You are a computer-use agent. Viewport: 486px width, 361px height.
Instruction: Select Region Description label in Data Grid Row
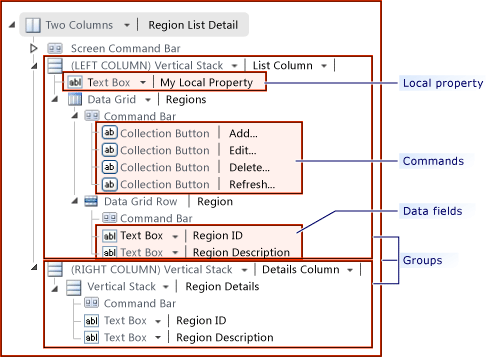coord(241,253)
